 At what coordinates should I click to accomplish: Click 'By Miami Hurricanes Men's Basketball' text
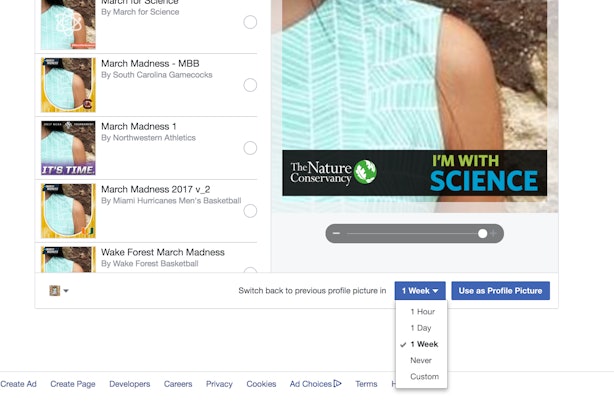(171, 201)
